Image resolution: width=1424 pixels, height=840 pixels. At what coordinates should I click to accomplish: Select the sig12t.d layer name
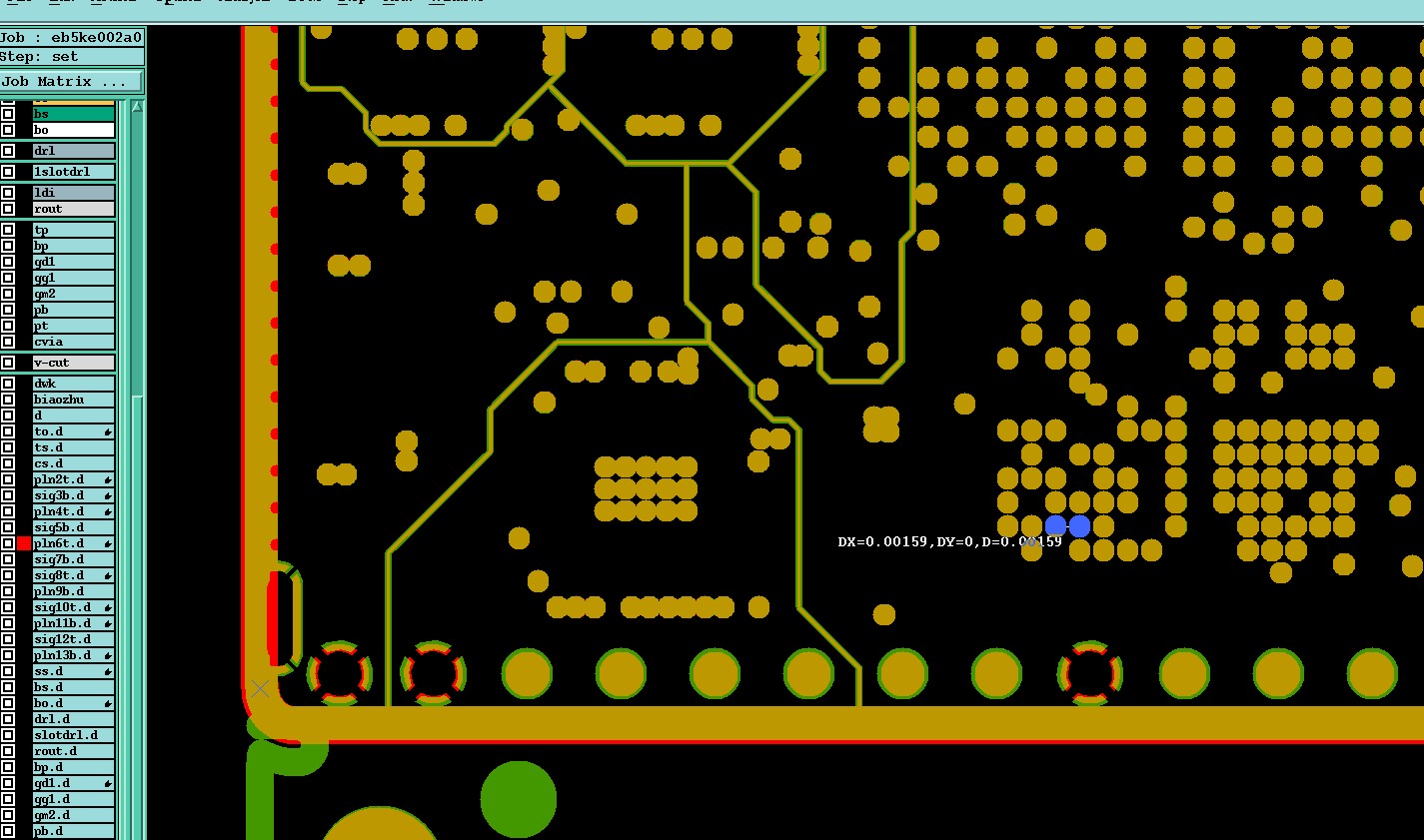[74, 639]
